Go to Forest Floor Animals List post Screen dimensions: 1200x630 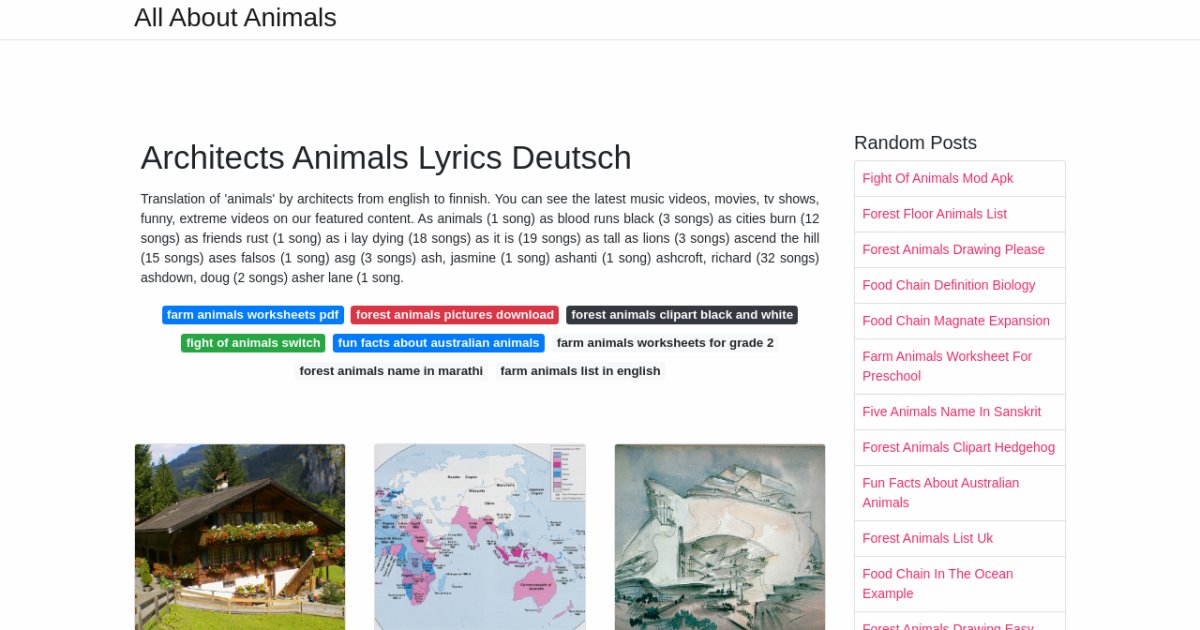[x=934, y=214]
